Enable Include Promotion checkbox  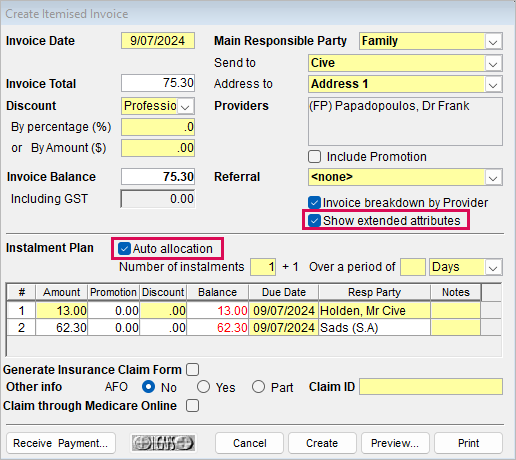[x=314, y=157]
